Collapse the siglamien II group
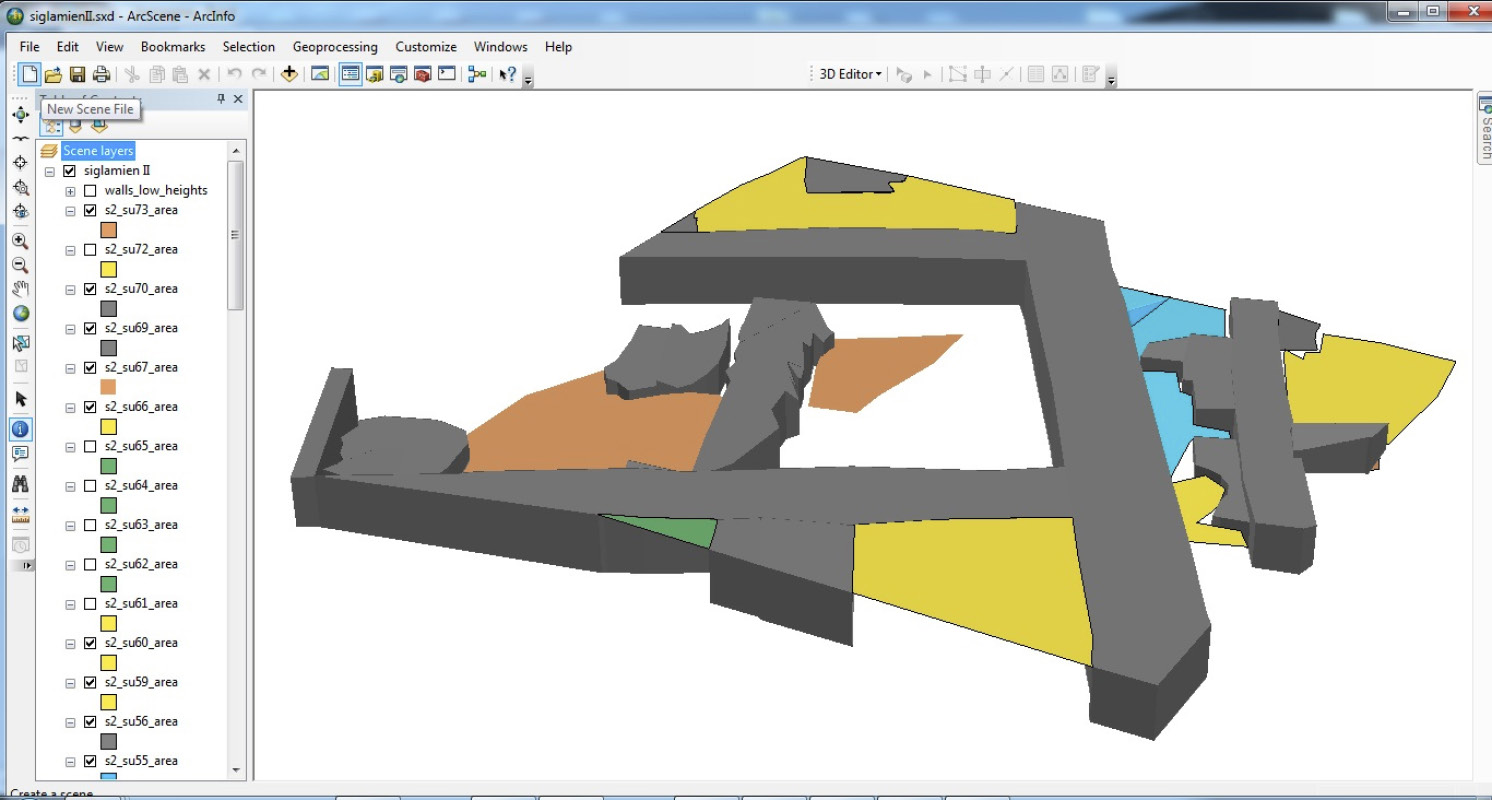 [x=49, y=172]
